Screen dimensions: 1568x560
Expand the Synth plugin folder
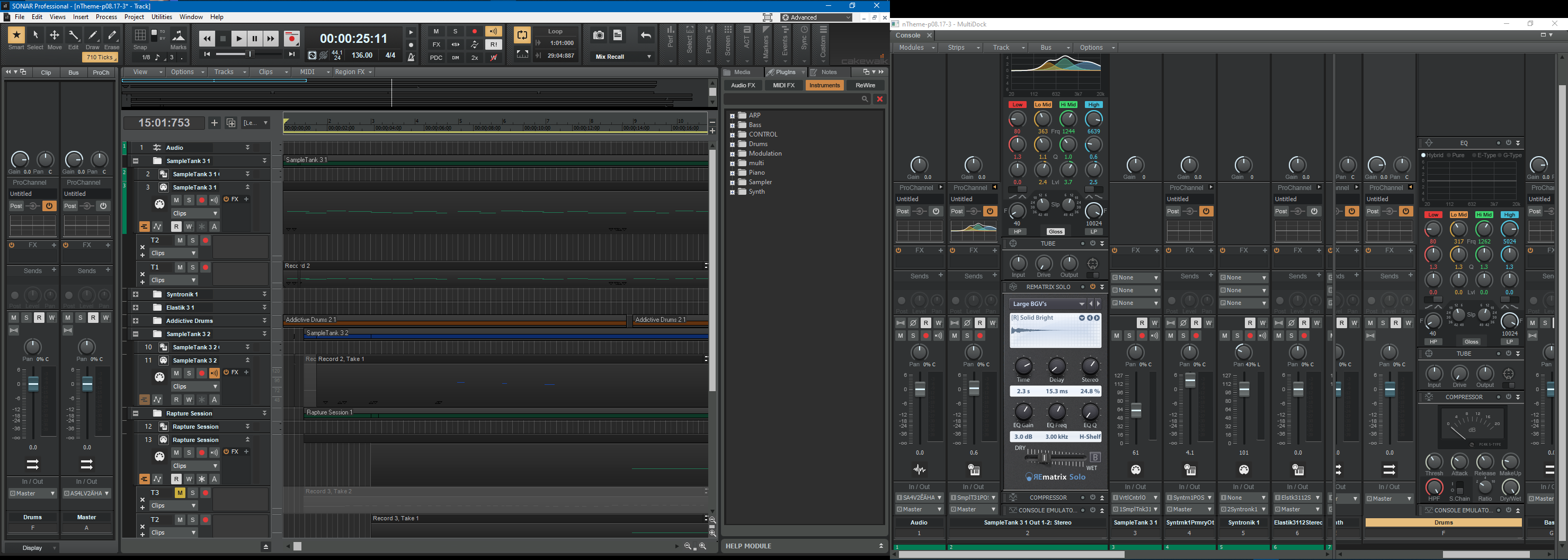[732, 192]
